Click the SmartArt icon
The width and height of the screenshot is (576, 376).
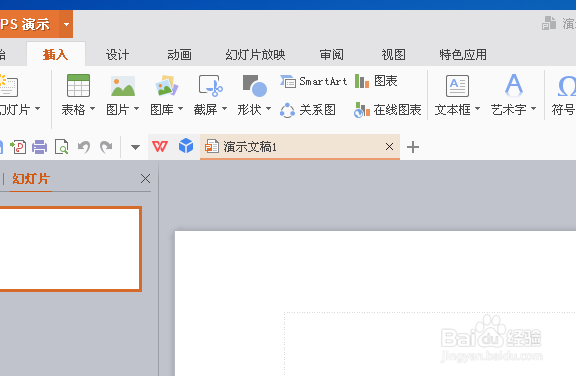coord(288,81)
